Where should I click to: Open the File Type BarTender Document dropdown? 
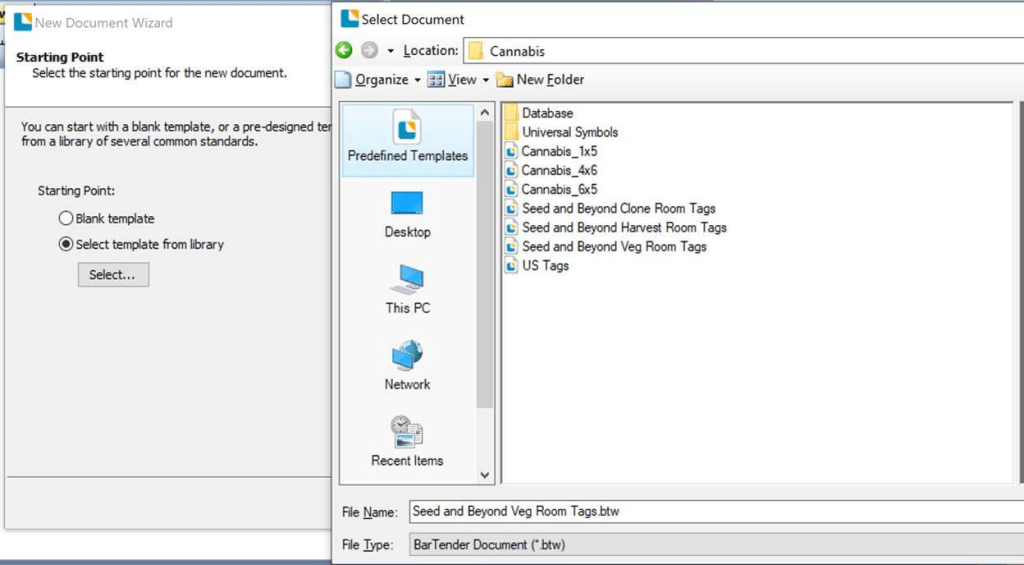pos(716,544)
